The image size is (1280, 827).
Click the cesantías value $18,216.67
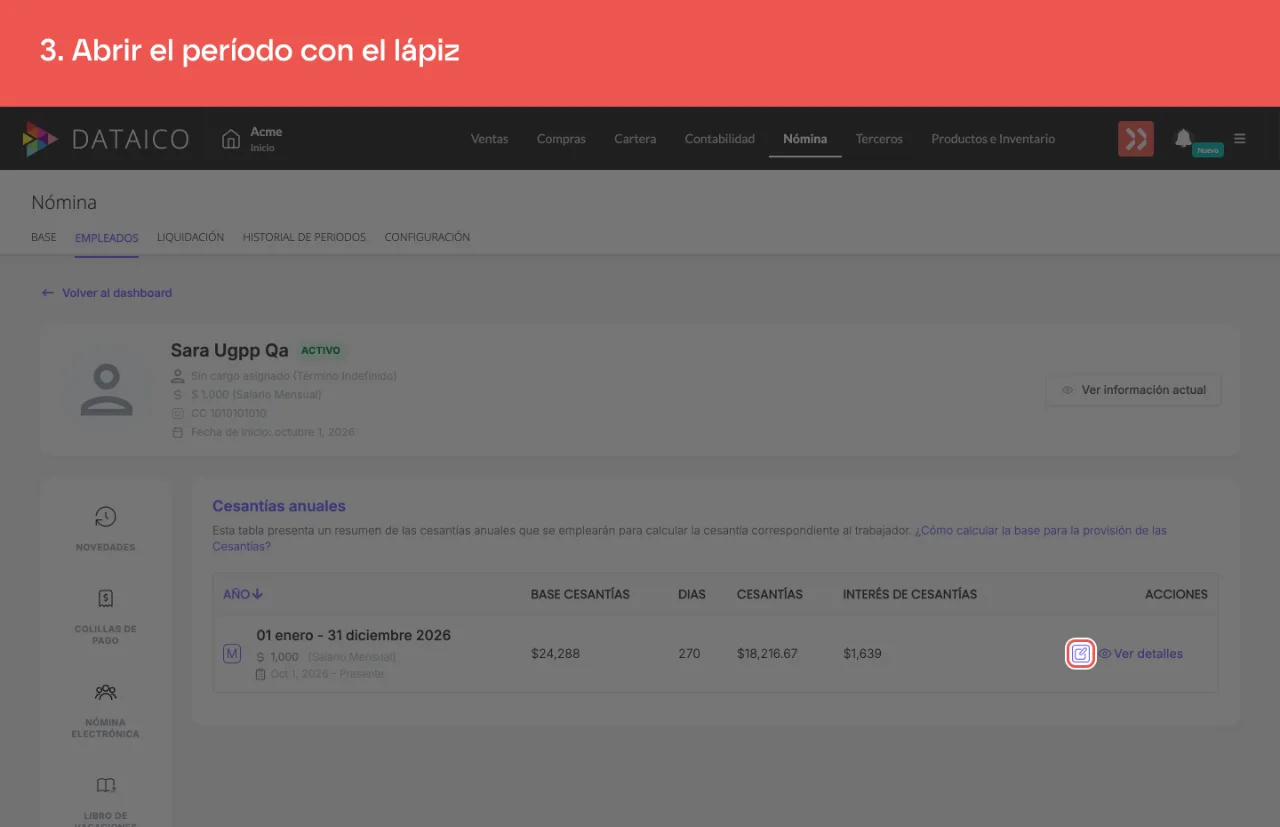point(767,654)
